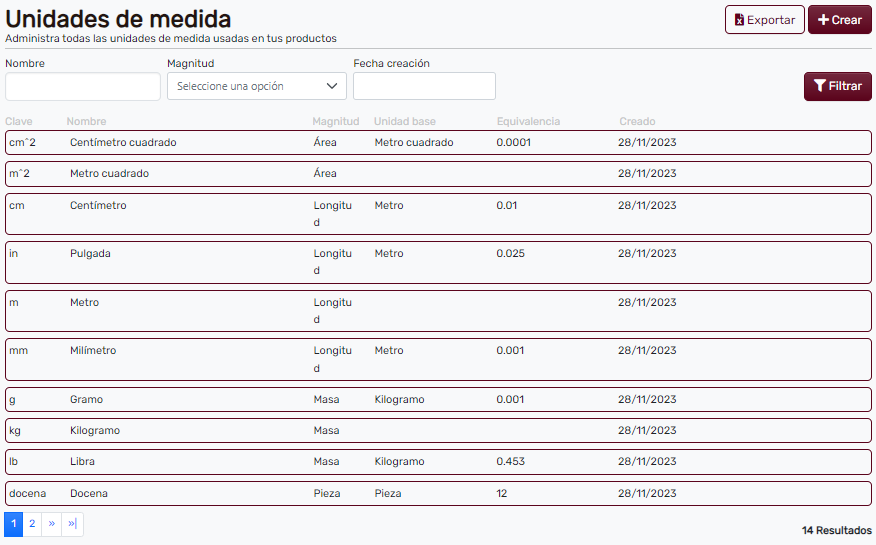Select the Metro cuadrado row
This screenshot has width=876, height=545.
[109, 174]
